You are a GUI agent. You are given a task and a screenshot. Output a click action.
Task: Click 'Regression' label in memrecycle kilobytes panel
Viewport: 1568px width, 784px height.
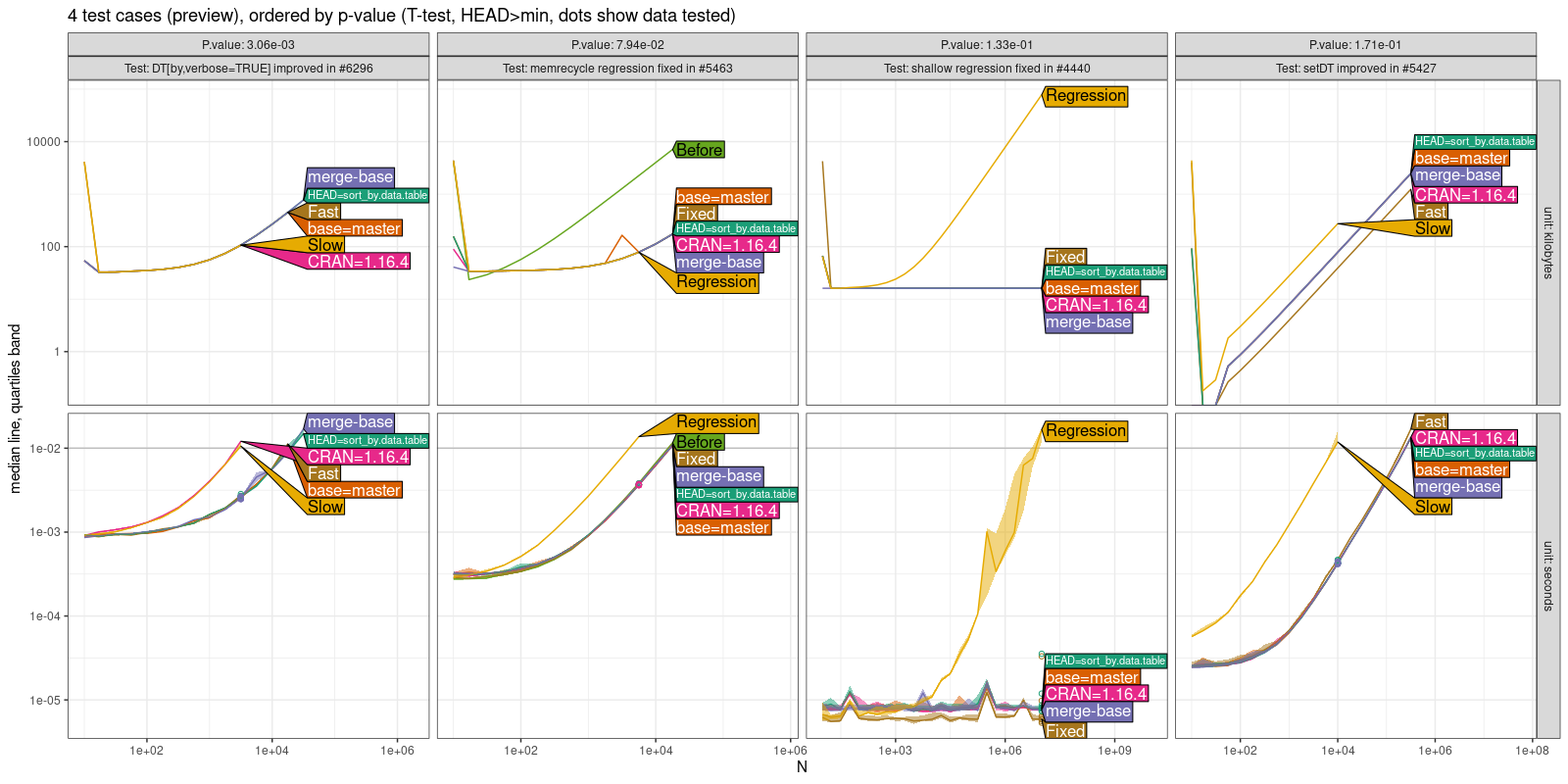pos(716,281)
